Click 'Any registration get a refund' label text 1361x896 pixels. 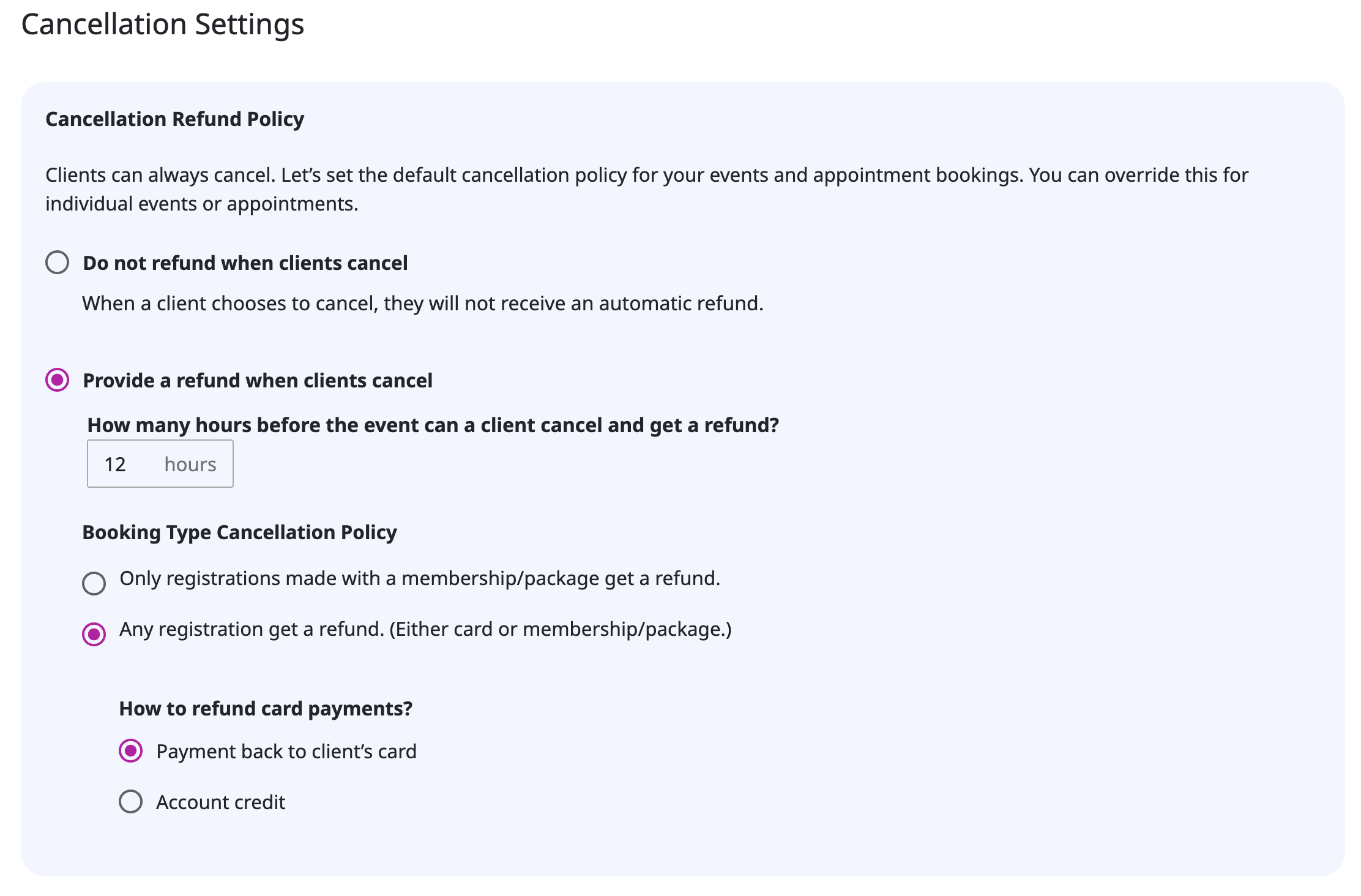tap(425, 629)
